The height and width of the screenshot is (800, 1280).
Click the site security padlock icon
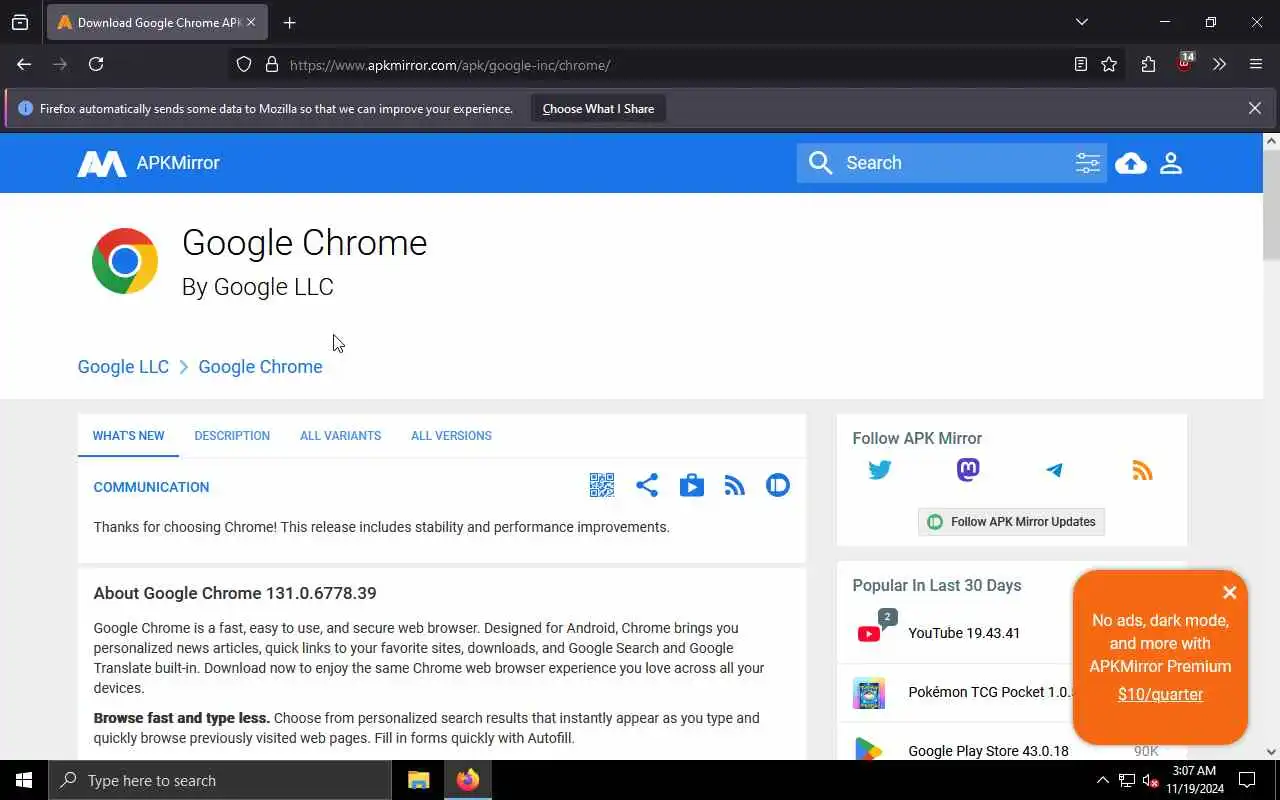coord(271,65)
